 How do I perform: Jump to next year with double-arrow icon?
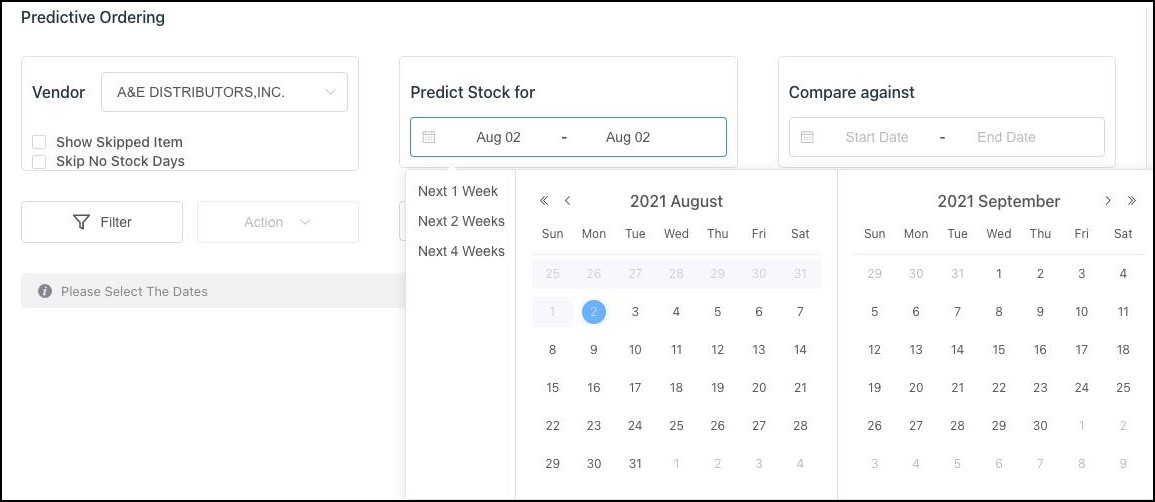pos(1132,201)
